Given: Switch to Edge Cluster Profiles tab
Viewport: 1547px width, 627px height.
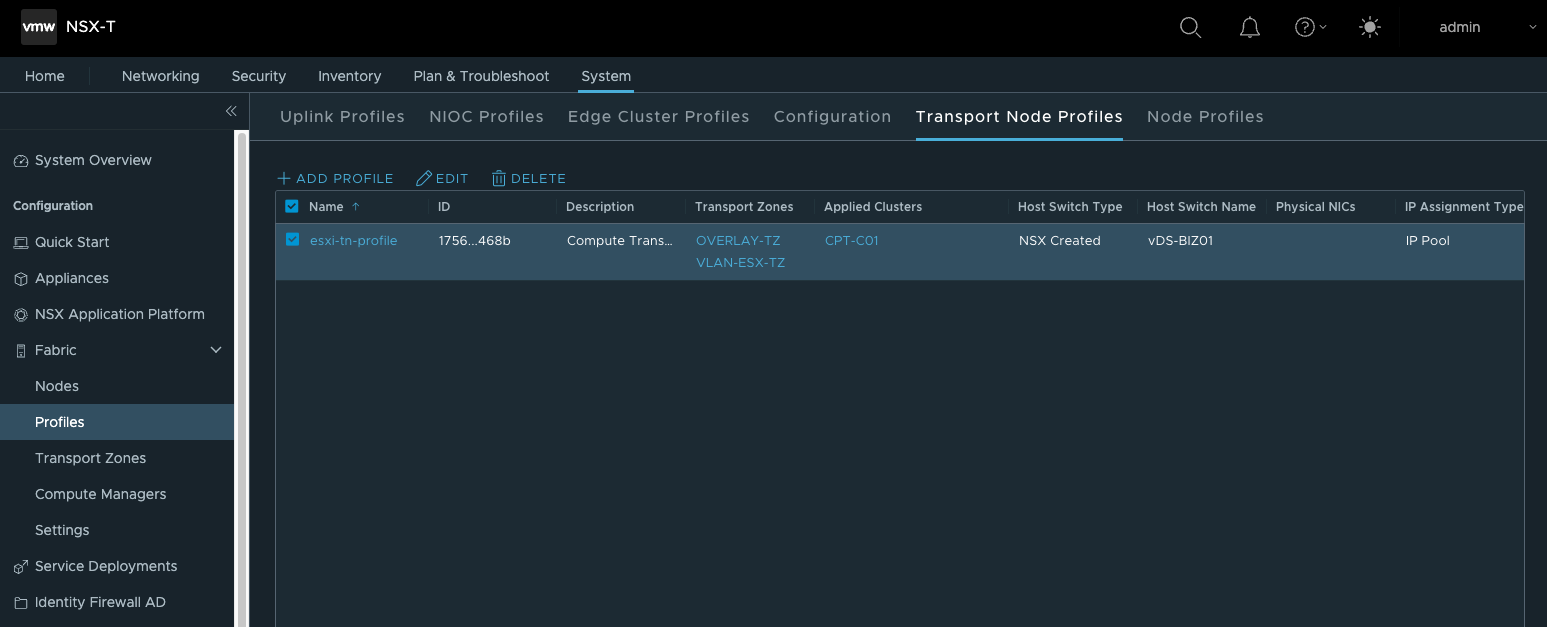Looking at the screenshot, I should (659, 117).
